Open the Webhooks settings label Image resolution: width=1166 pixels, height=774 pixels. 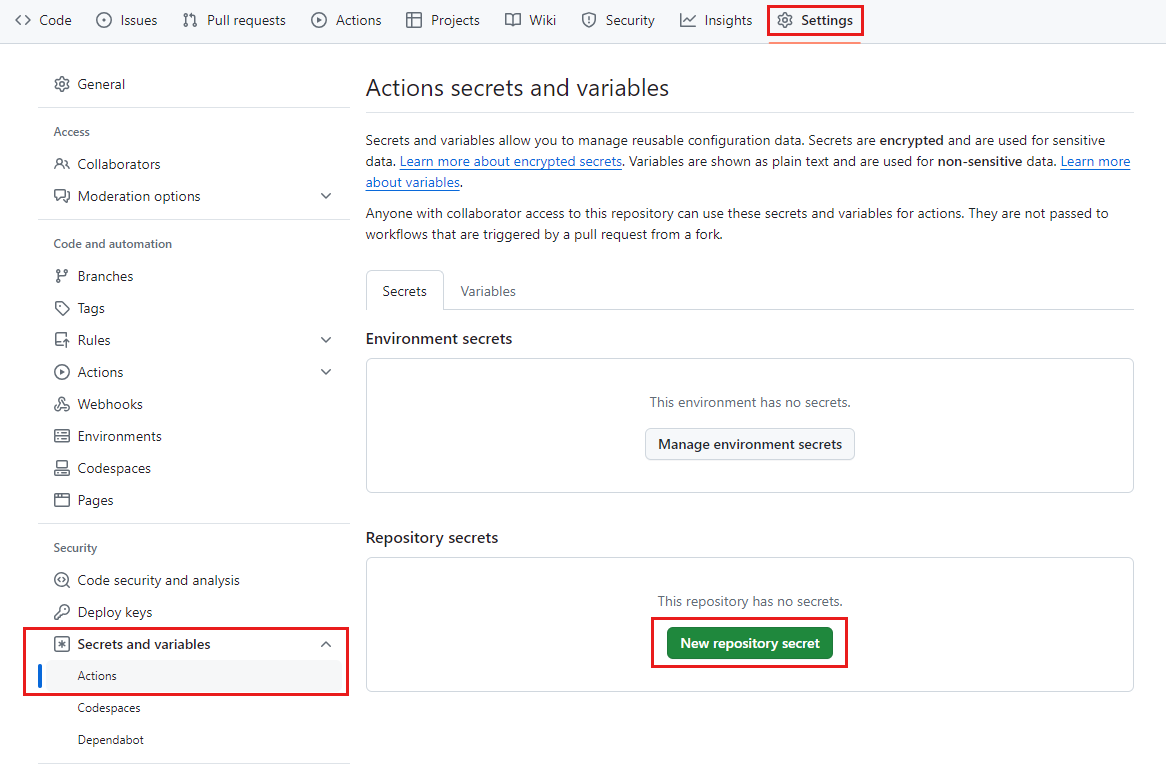[x=110, y=404]
